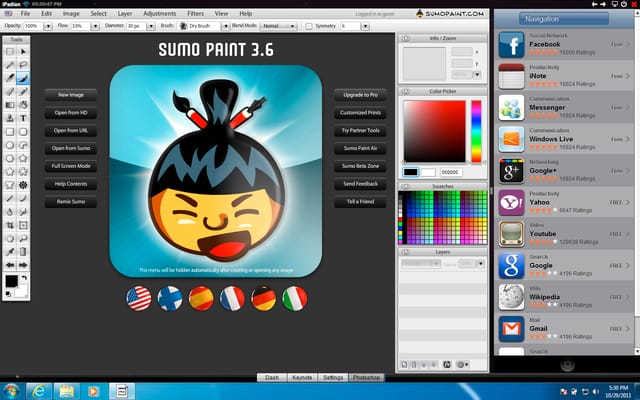Open the Flow dropdown arrow
Screen dimensions: 640x400
tap(95, 26)
